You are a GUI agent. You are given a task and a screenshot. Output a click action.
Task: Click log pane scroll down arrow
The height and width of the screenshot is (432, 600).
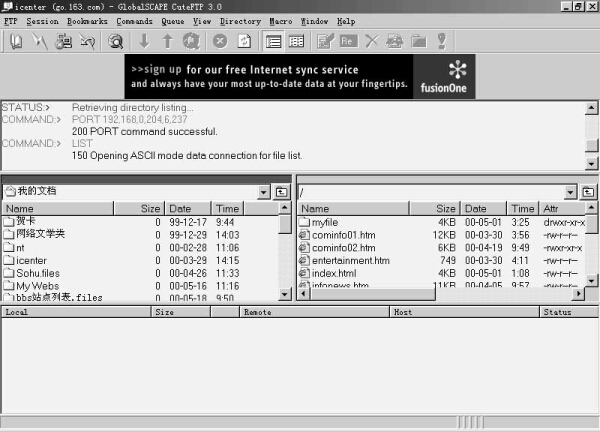click(x=592, y=164)
